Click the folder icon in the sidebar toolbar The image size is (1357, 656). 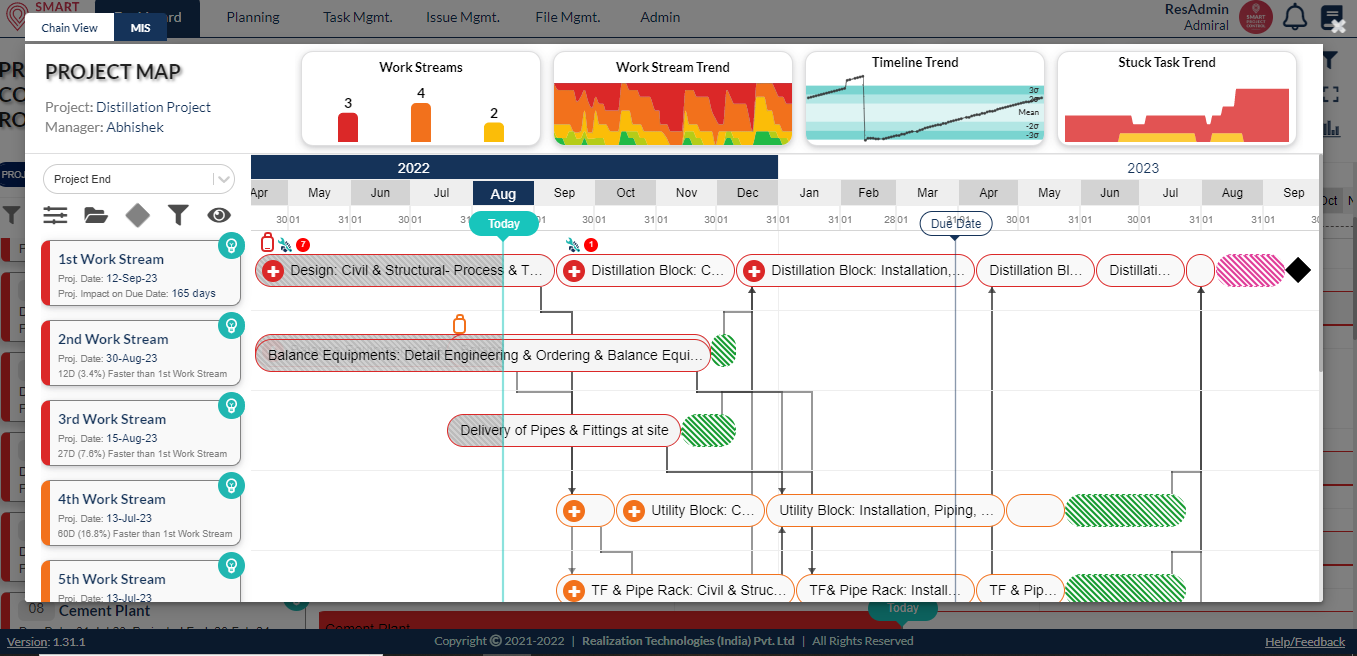point(96,214)
